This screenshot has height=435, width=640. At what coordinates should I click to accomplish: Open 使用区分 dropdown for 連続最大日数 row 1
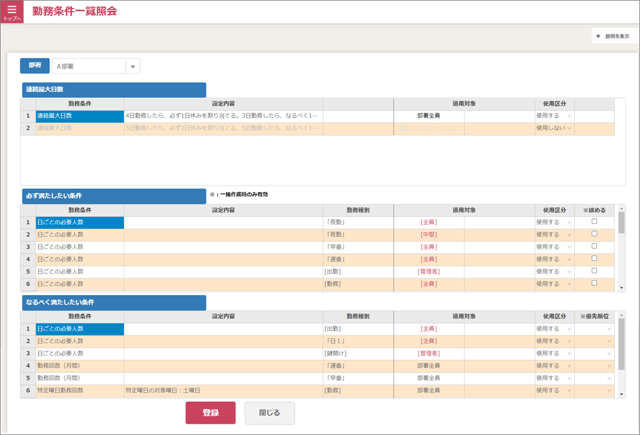[569, 116]
